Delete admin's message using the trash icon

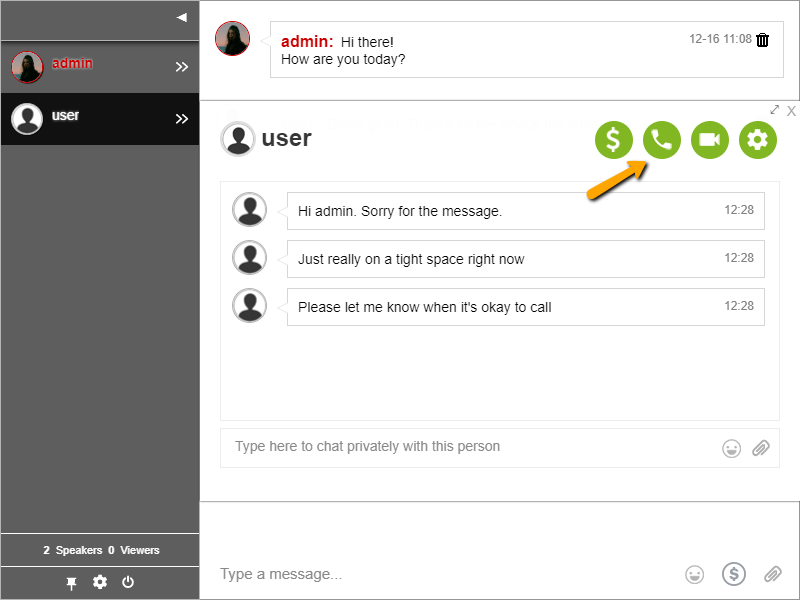pos(762,40)
